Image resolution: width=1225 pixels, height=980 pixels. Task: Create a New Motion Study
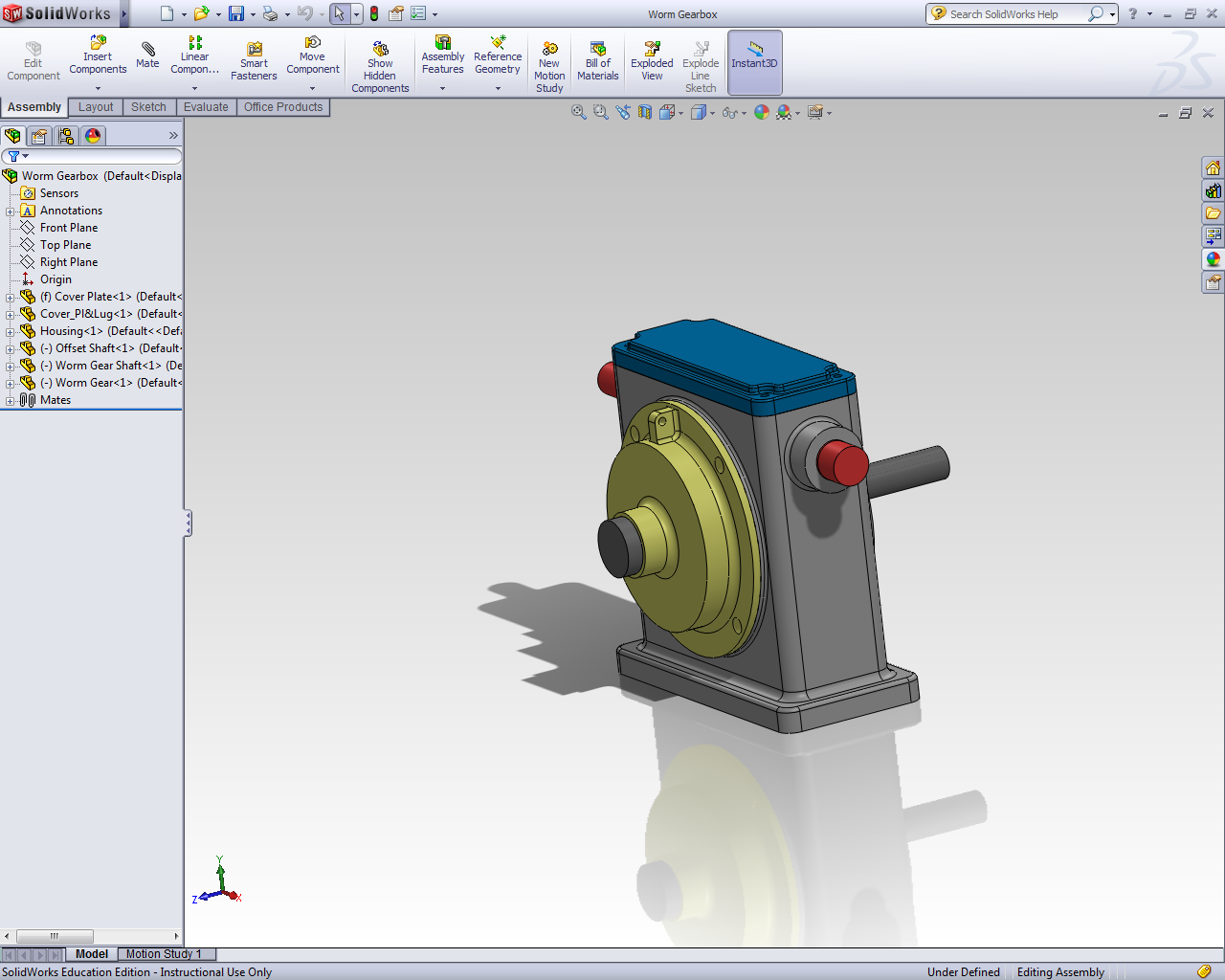pos(549,67)
